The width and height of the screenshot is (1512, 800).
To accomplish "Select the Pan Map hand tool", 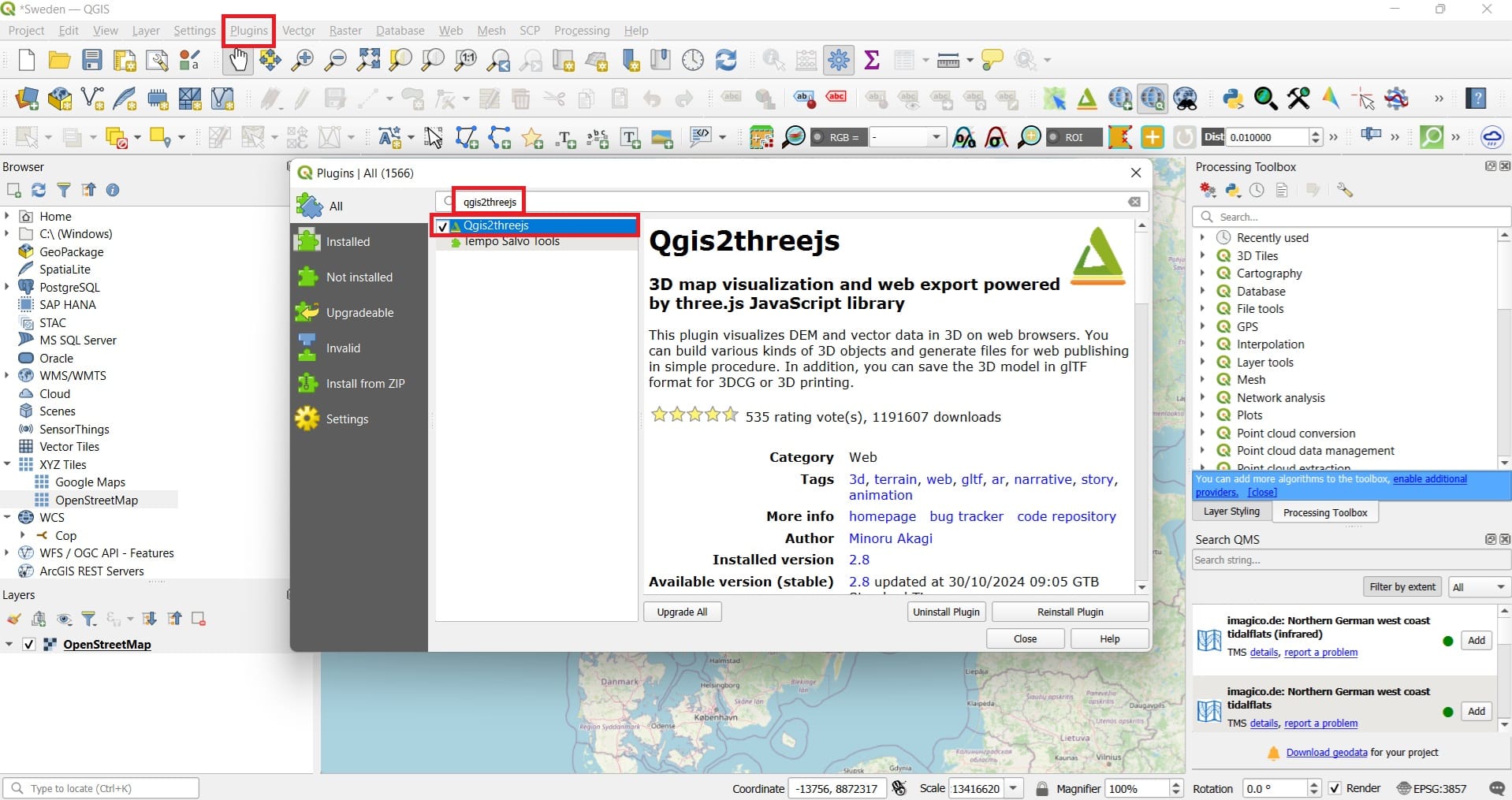I will pyautogui.click(x=237, y=60).
